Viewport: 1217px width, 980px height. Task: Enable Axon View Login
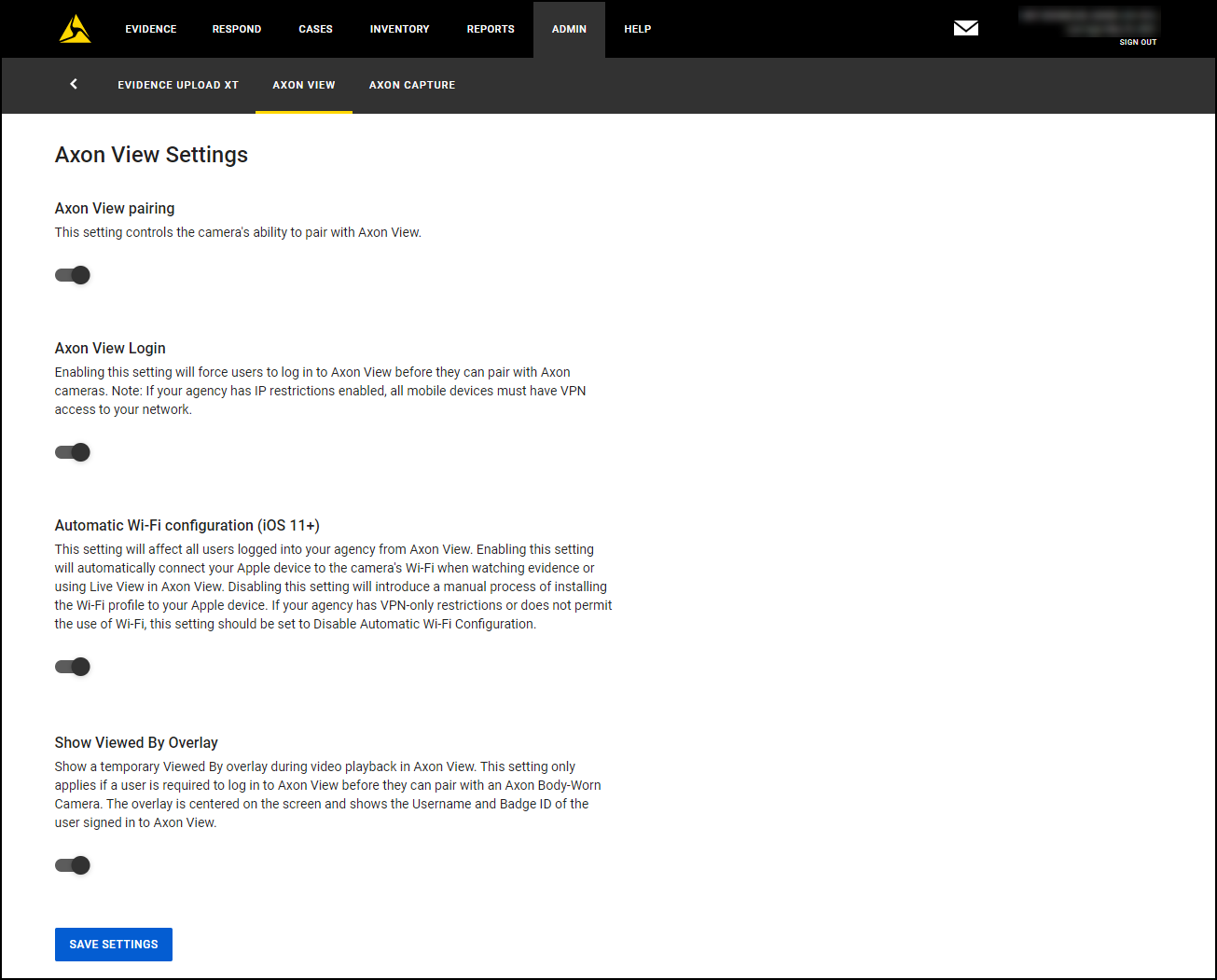(x=72, y=452)
